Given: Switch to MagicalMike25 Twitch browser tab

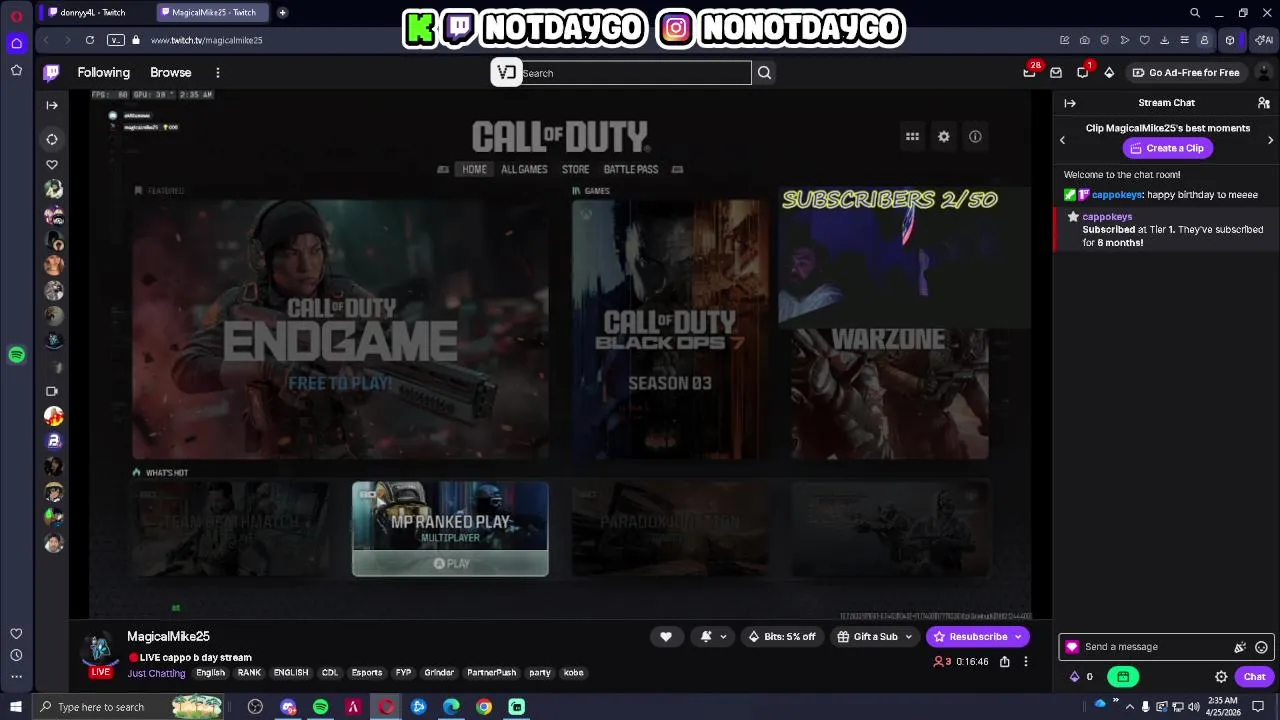Looking at the screenshot, I should tap(213, 12).
